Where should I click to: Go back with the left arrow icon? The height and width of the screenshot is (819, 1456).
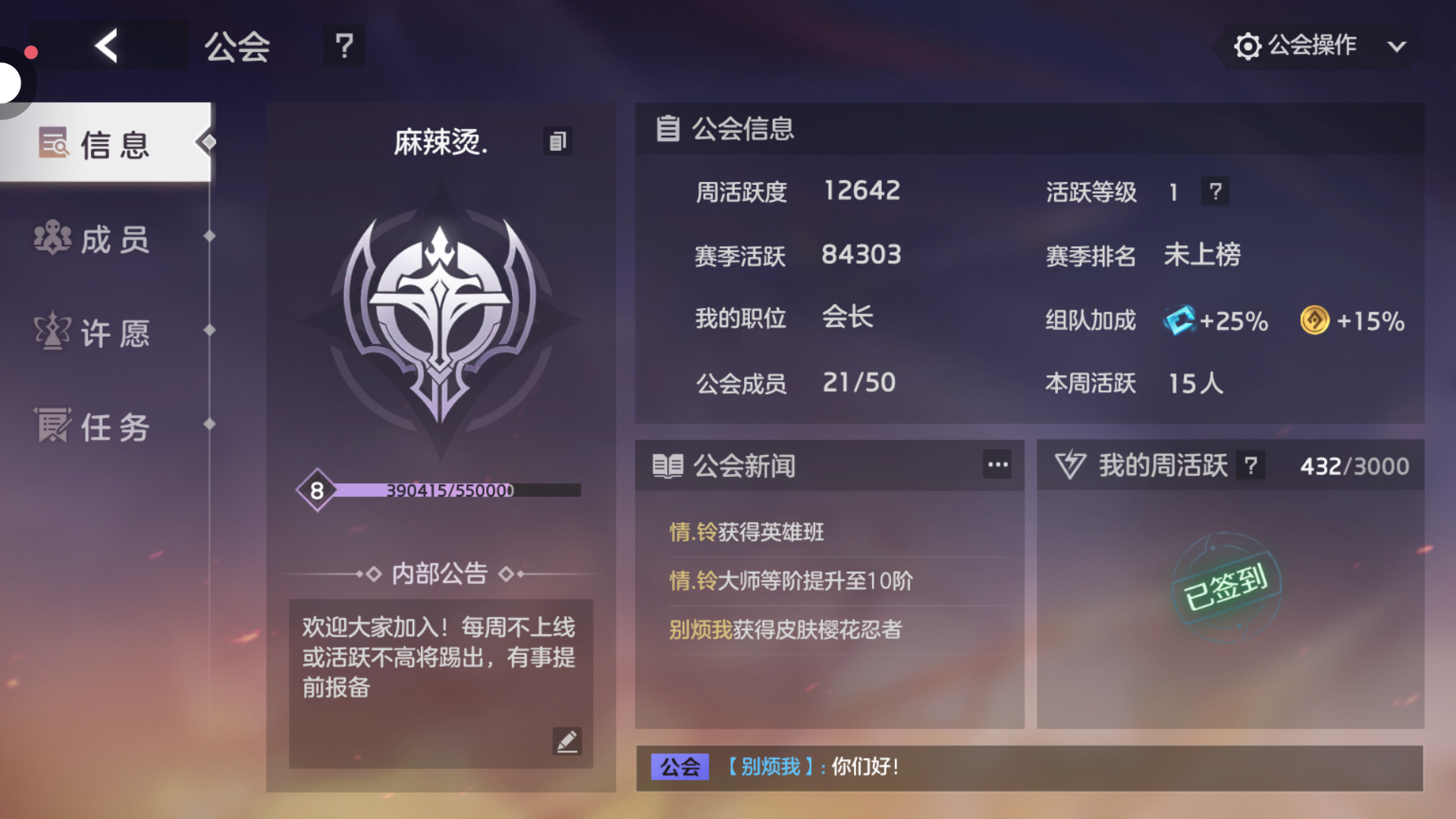click(107, 45)
